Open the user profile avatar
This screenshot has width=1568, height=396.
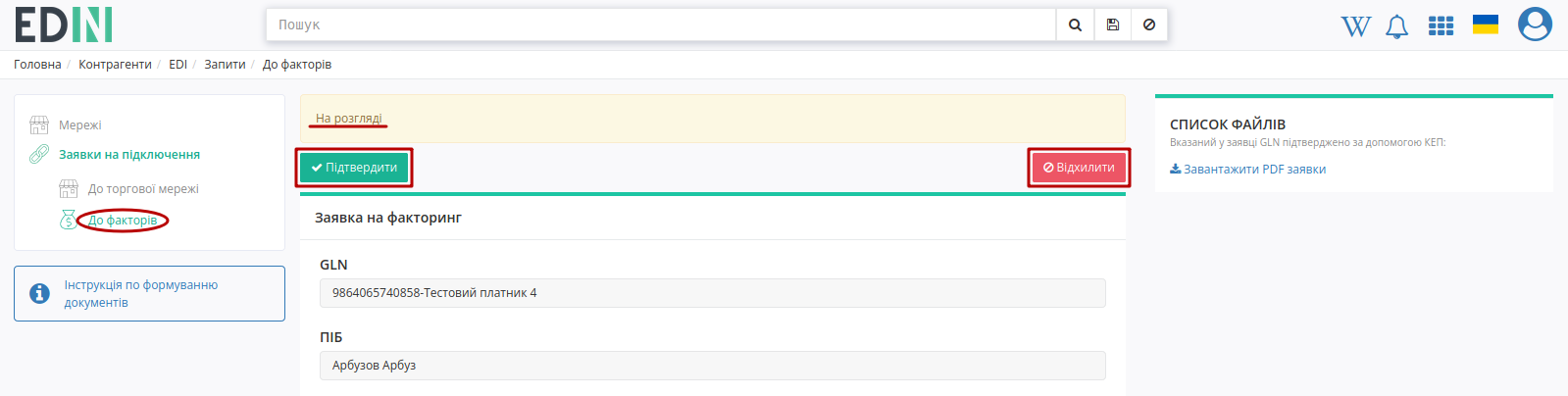[1535, 25]
